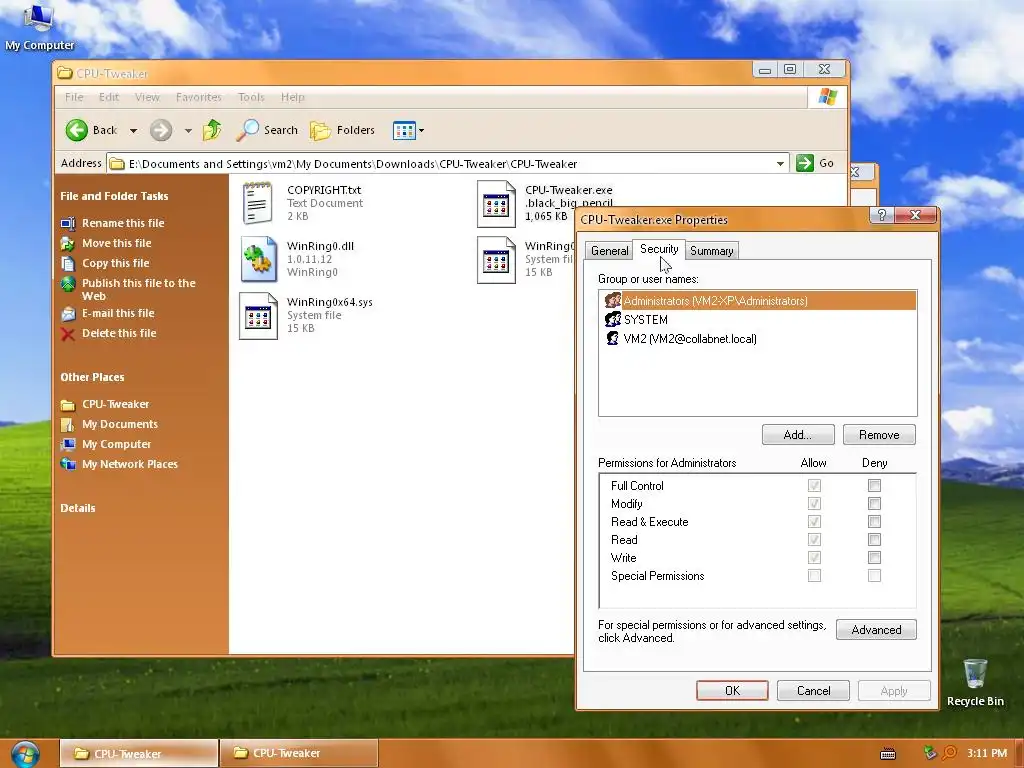
Task: Open the View menu
Action: pyautogui.click(x=147, y=97)
